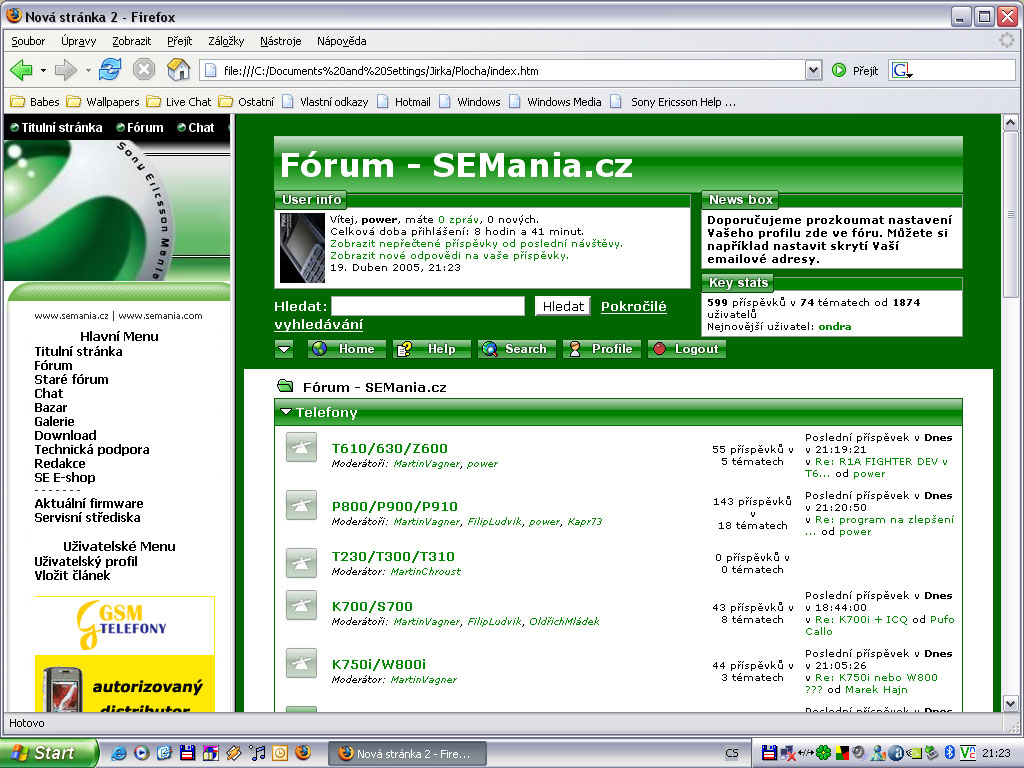Open the Přejít menu in the menu bar
This screenshot has width=1024, height=768.
pos(180,41)
